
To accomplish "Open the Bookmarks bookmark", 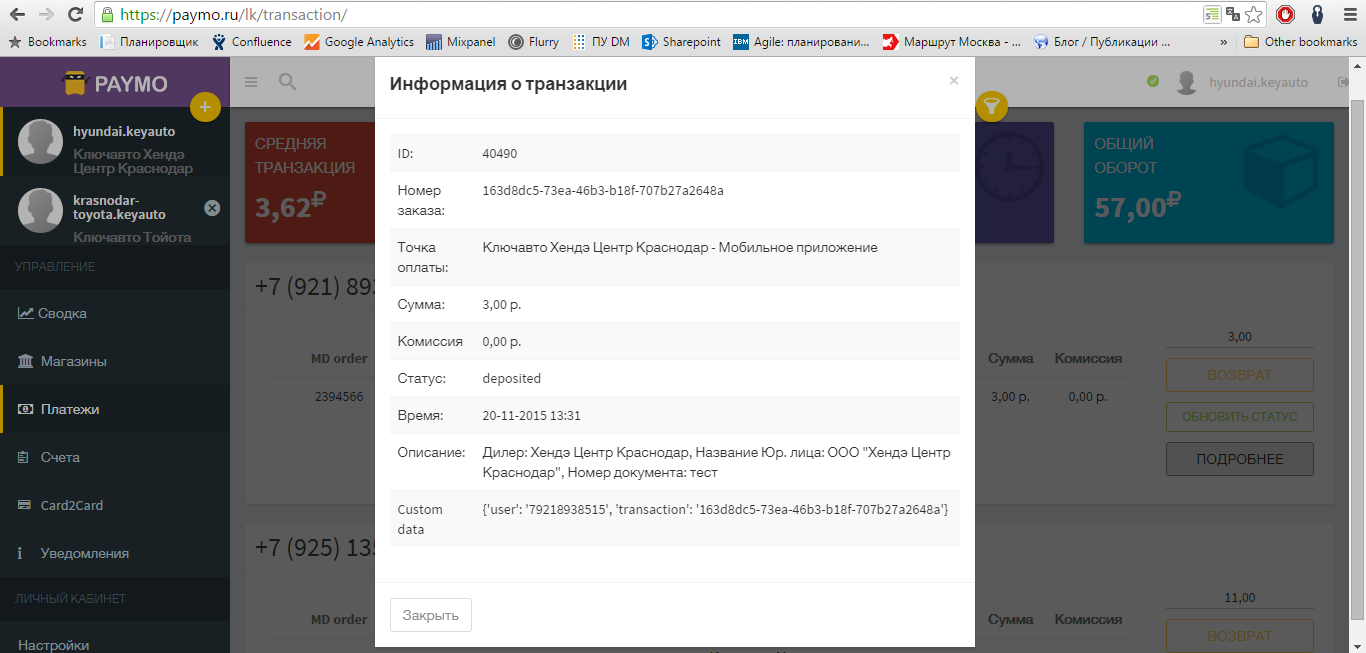I will pos(47,42).
